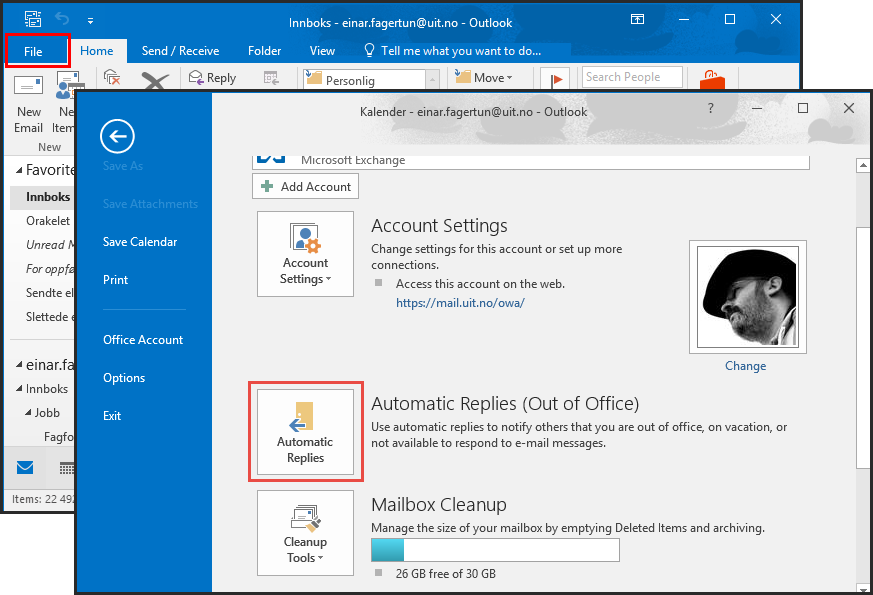This screenshot has width=873, height=595.
Task: Click the Add Account button
Action: click(305, 187)
